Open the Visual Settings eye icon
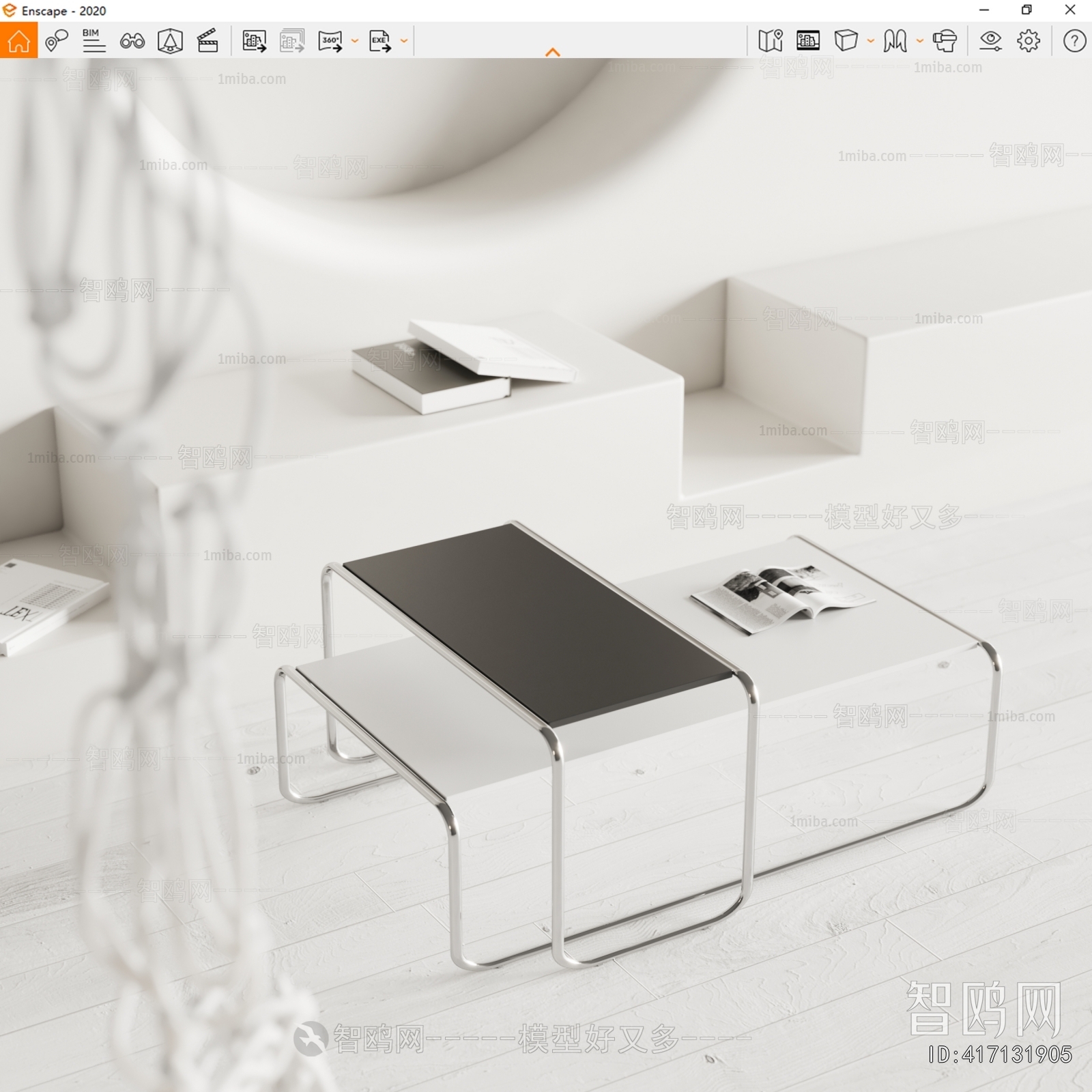1092x1092 pixels. pos(990,41)
